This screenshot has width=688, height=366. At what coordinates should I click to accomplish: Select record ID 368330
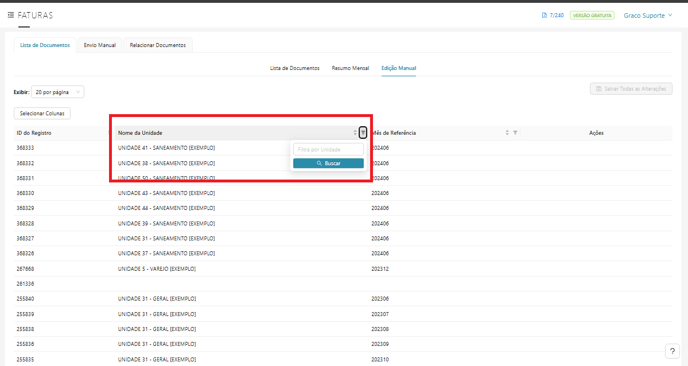tap(25, 193)
